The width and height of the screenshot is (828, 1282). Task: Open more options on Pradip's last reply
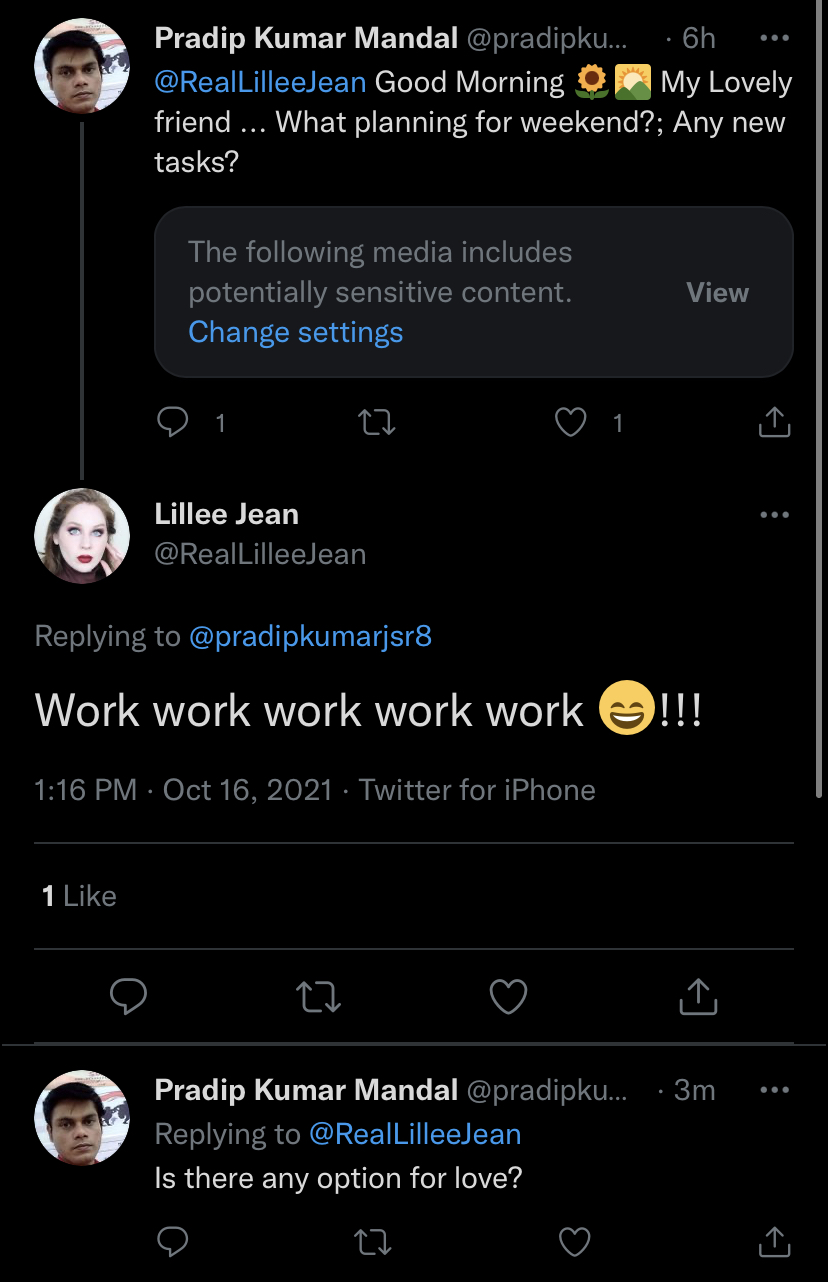coord(775,1090)
